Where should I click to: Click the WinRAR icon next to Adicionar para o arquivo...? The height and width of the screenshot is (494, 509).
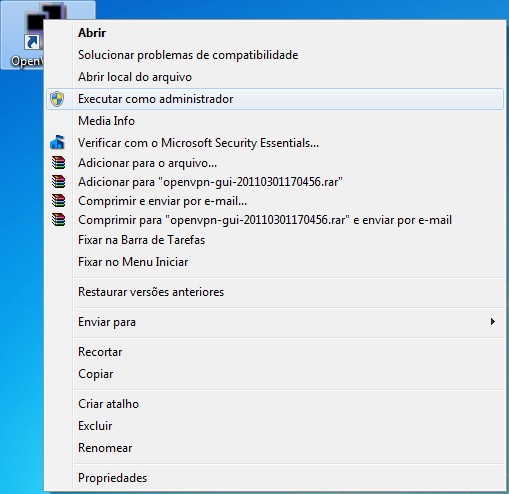(x=59, y=163)
